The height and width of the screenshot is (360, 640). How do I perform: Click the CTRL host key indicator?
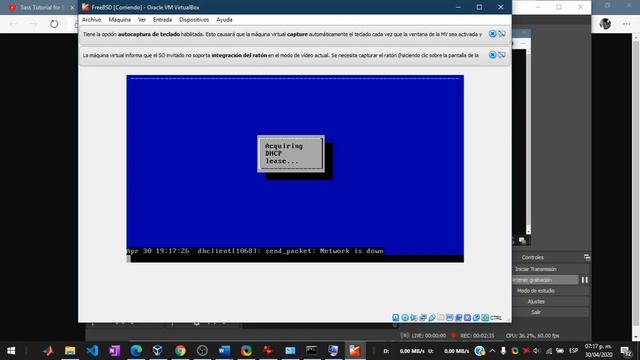point(496,318)
